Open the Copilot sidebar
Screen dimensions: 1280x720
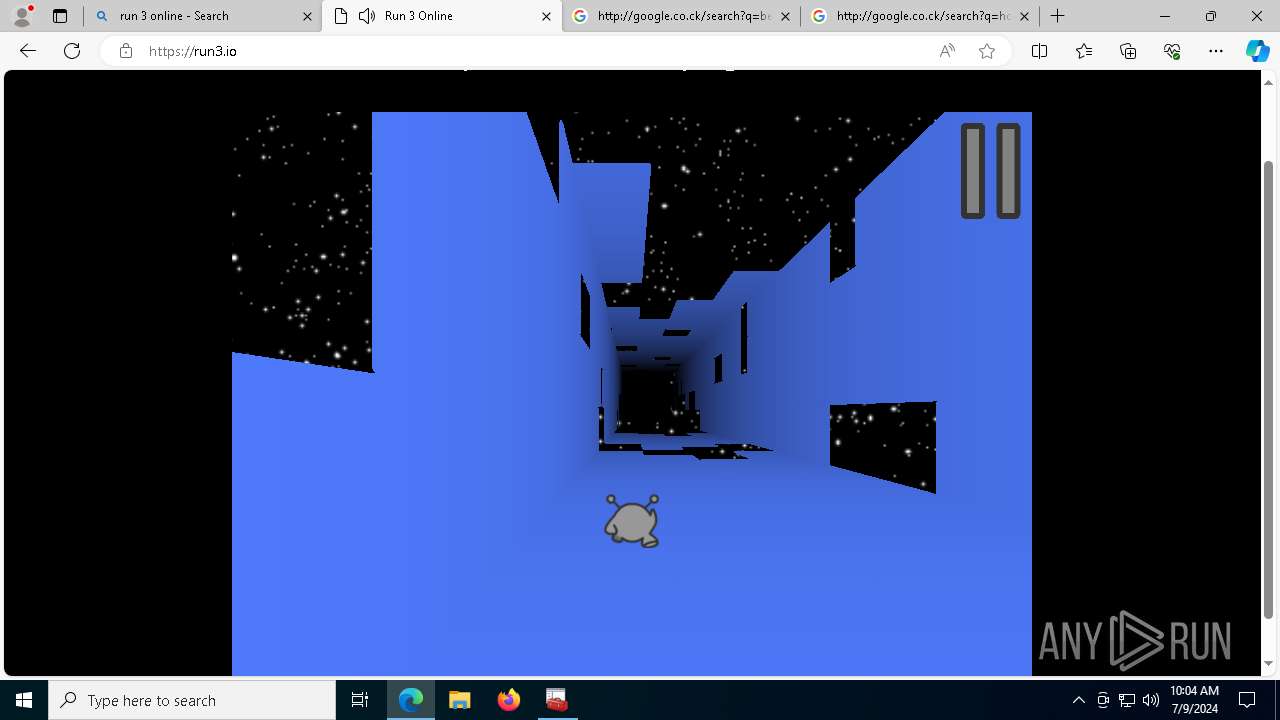pos(1257,51)
